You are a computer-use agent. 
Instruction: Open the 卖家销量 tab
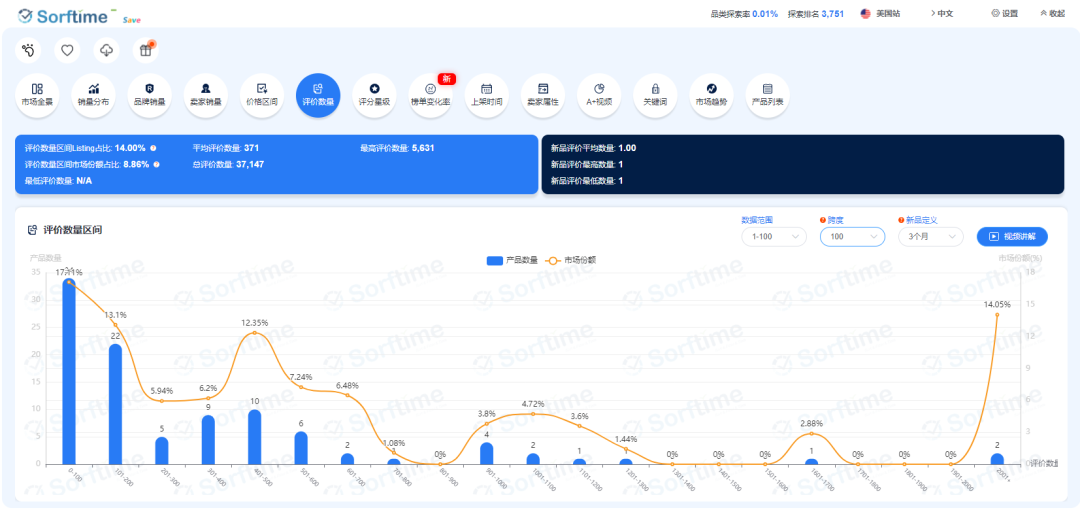click(206, 95)
